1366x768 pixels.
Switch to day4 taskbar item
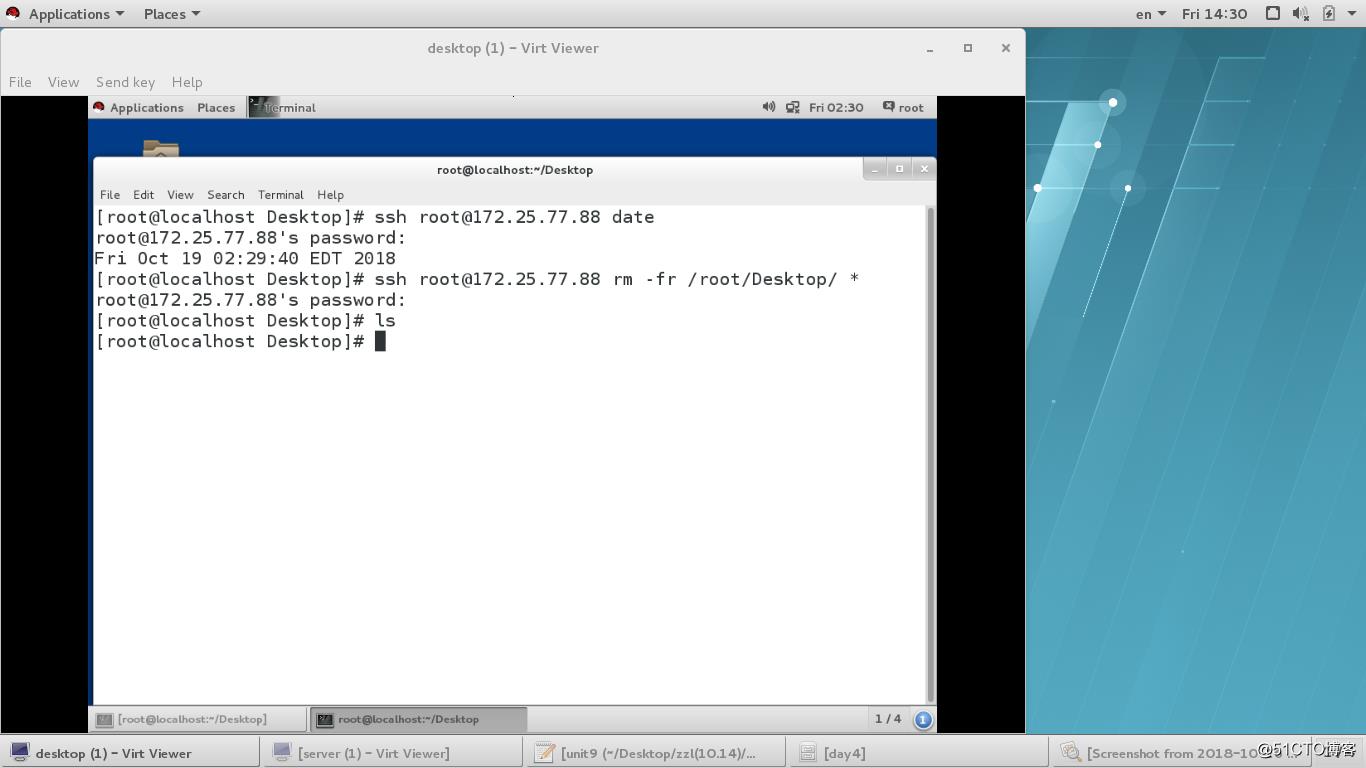coord(918,753)
